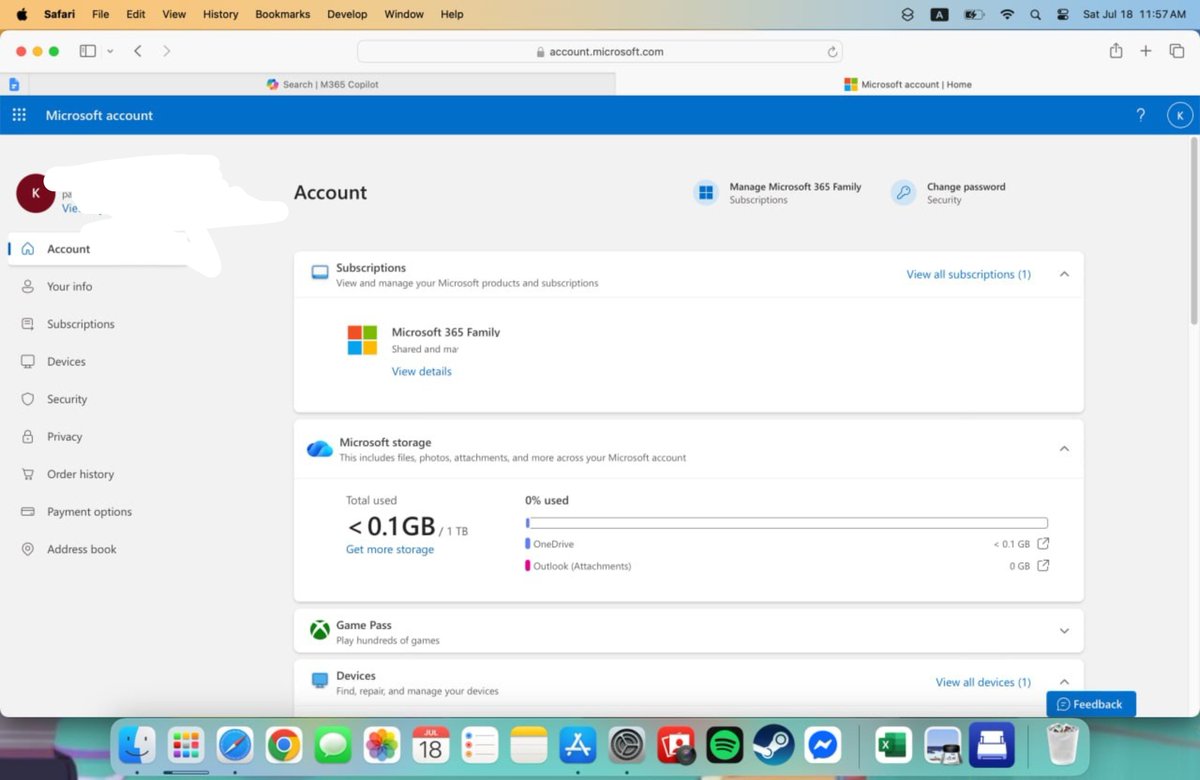Open Payment options in the sidebar

click(89, 511)
